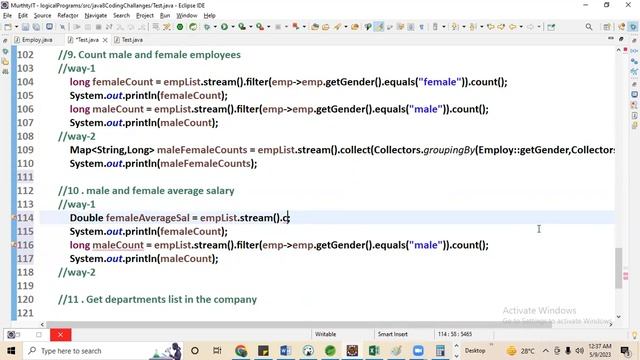This screenshot has height=360, width=640.
Task: Click the horizontal scrollbar of the editor
Action: tap(299, 324)
